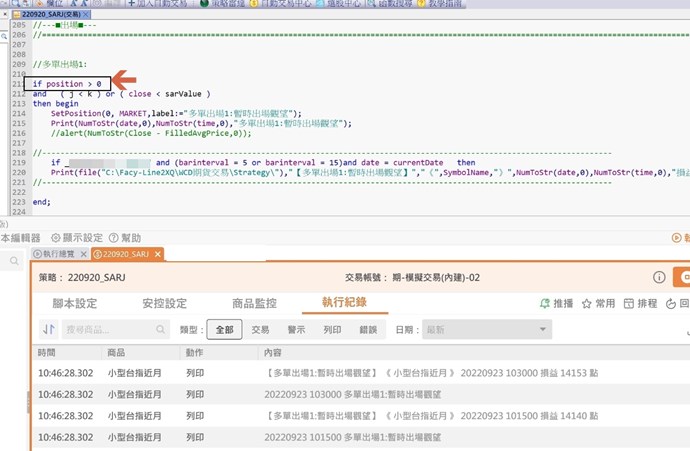Image resolution: width=690 pixels, height=451 pixels.
Task: Click the info icon beside trading account
Action: [x=659, y=277]
